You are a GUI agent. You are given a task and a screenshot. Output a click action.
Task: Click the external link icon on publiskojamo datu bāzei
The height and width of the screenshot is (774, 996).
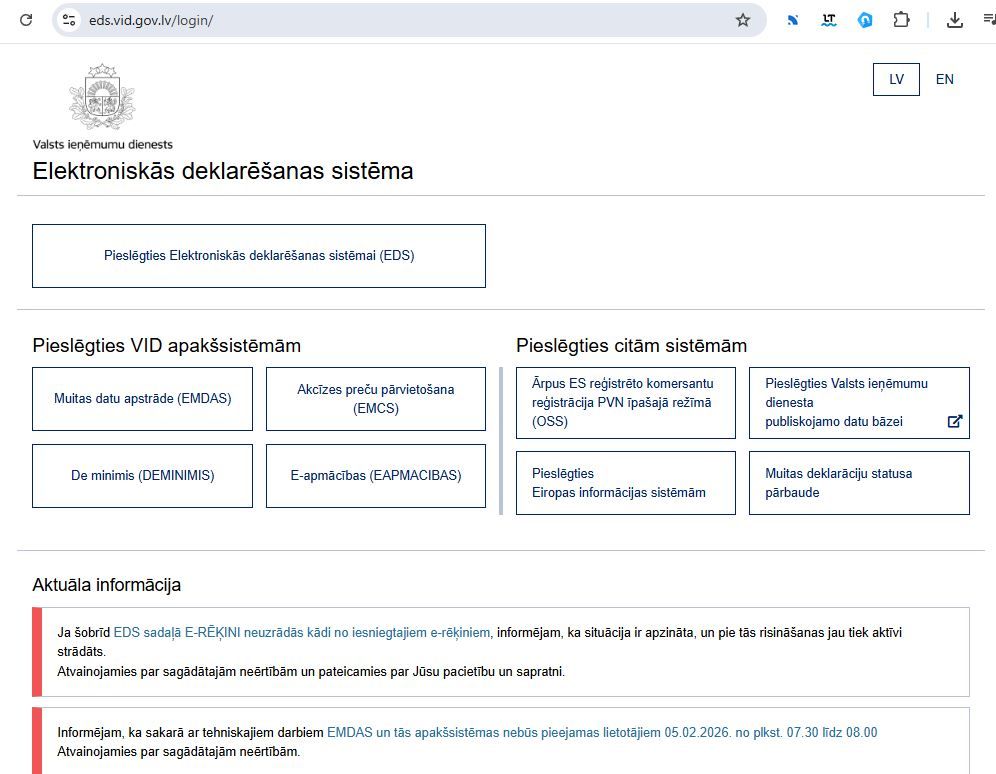[954, 421]
